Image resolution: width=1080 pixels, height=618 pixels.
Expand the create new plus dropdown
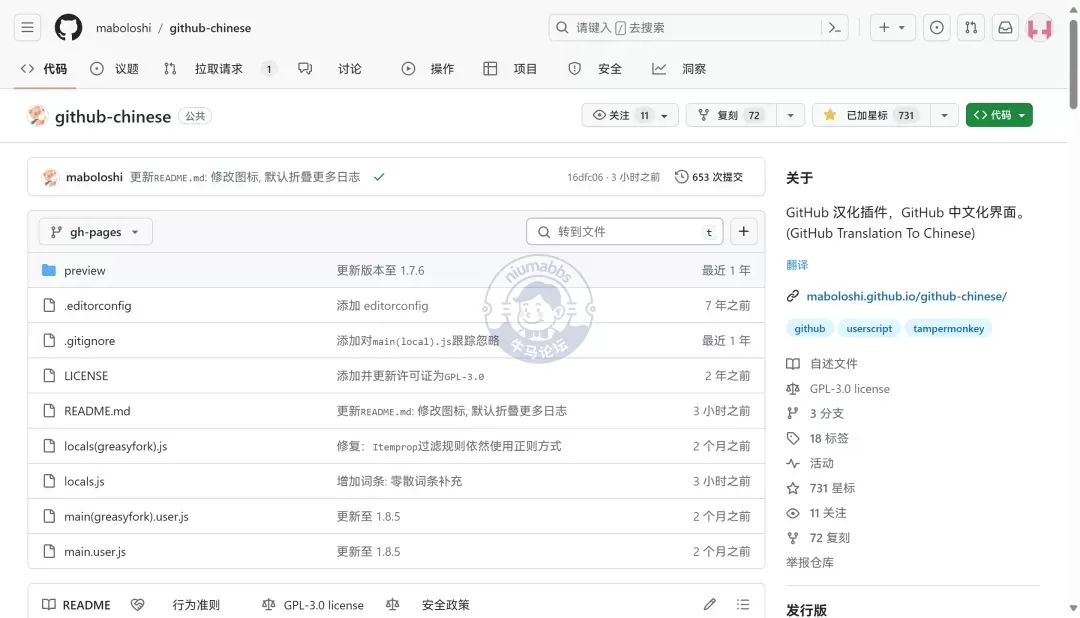[x=893, y=28]
